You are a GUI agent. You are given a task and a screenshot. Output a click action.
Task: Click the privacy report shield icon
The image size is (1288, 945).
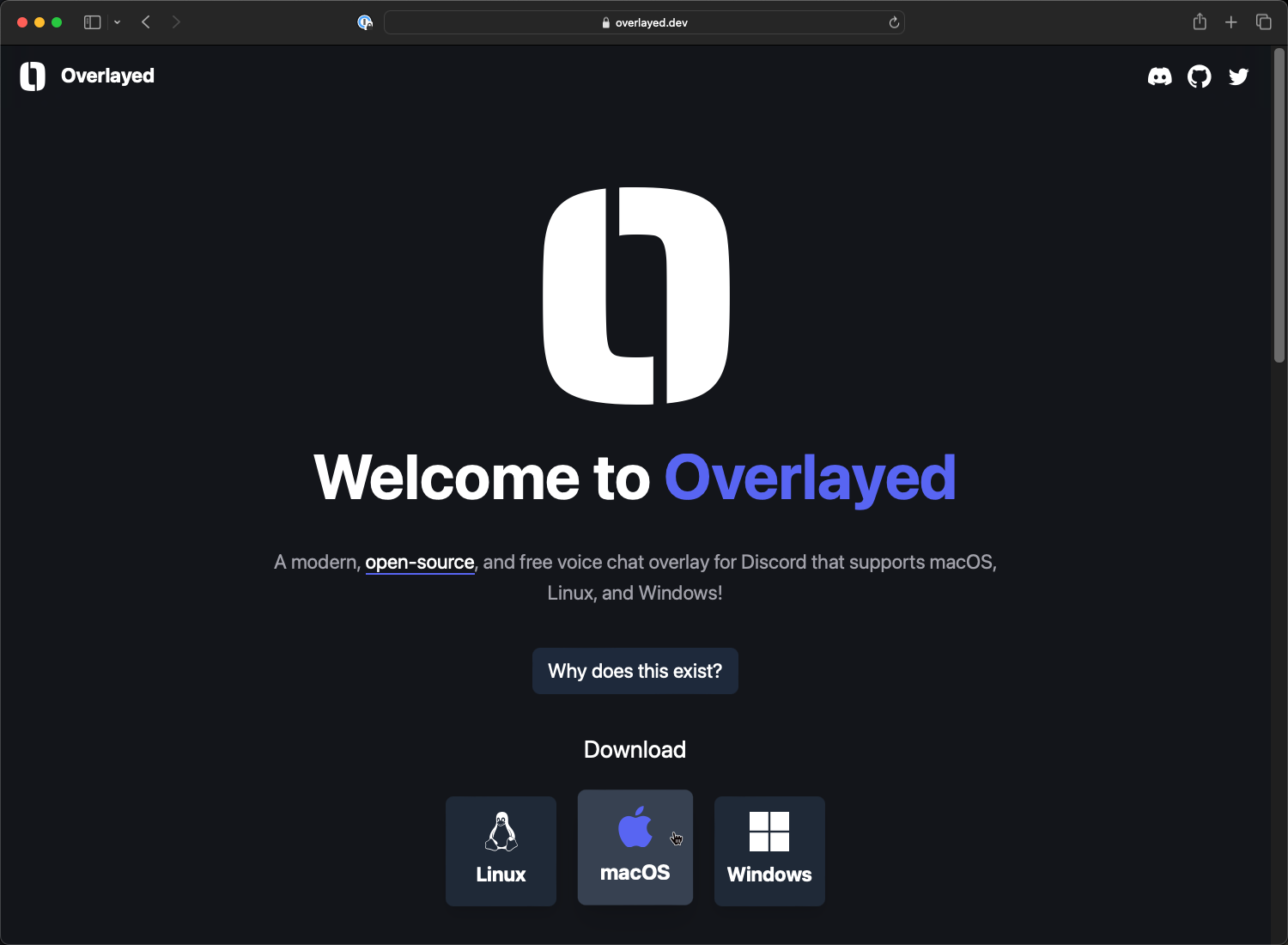365,22
